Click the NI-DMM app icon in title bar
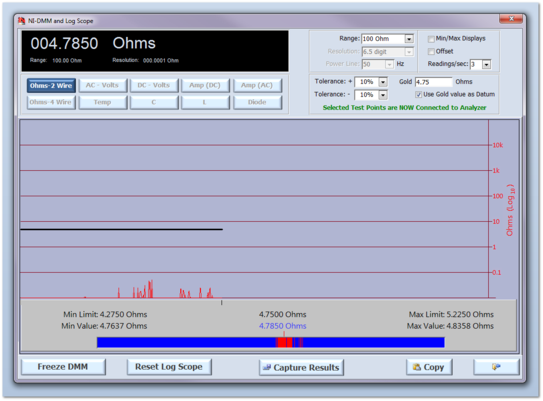The image size is (543, 401). pyautogui.click(x=21, y=21)
